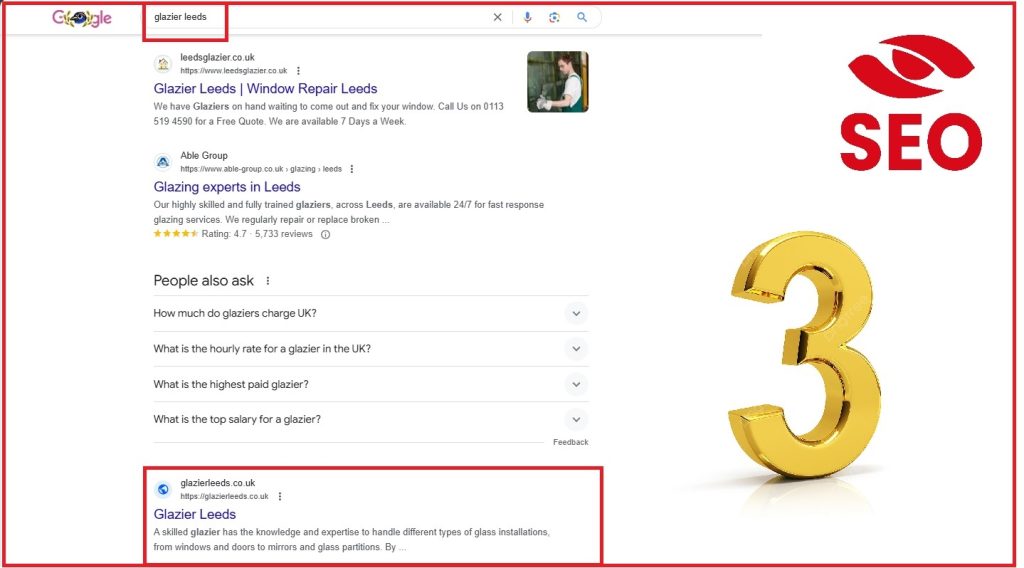Open the 'Glazier Leeds' result title link

click(195, 514)
